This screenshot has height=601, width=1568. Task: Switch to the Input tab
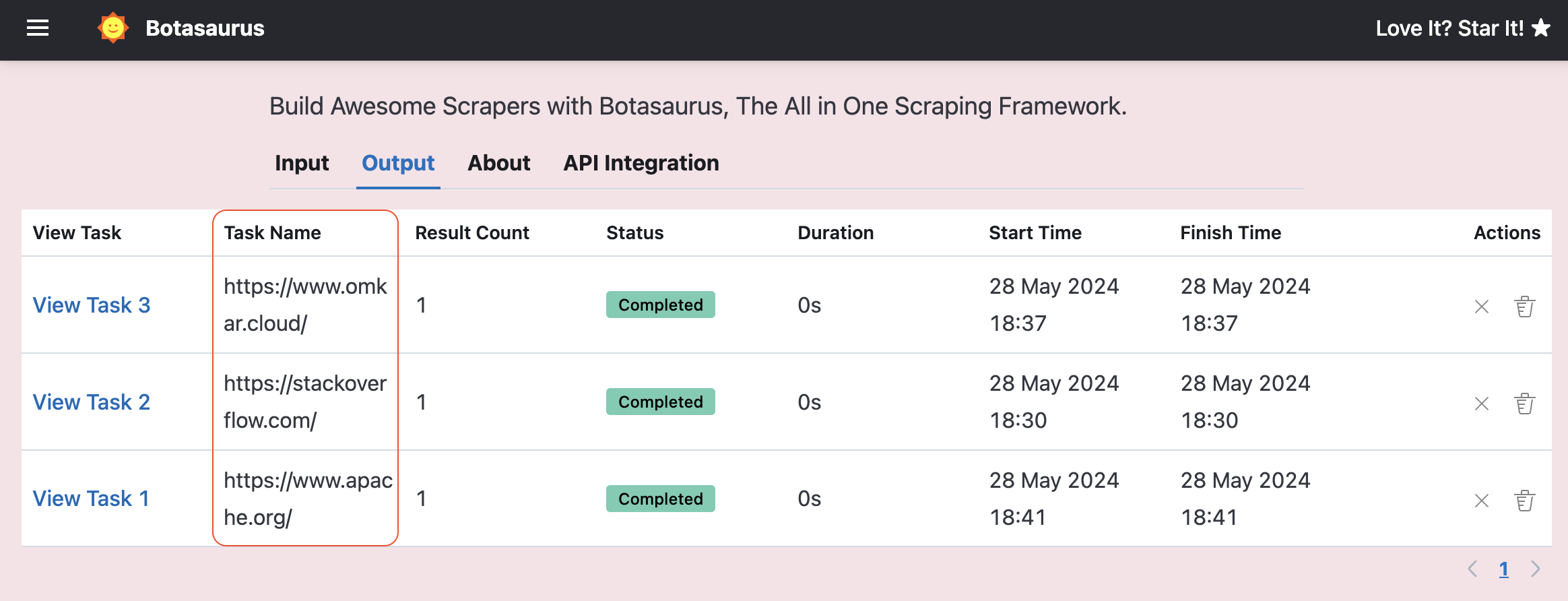pyautogui.click(x=302, y=163)
